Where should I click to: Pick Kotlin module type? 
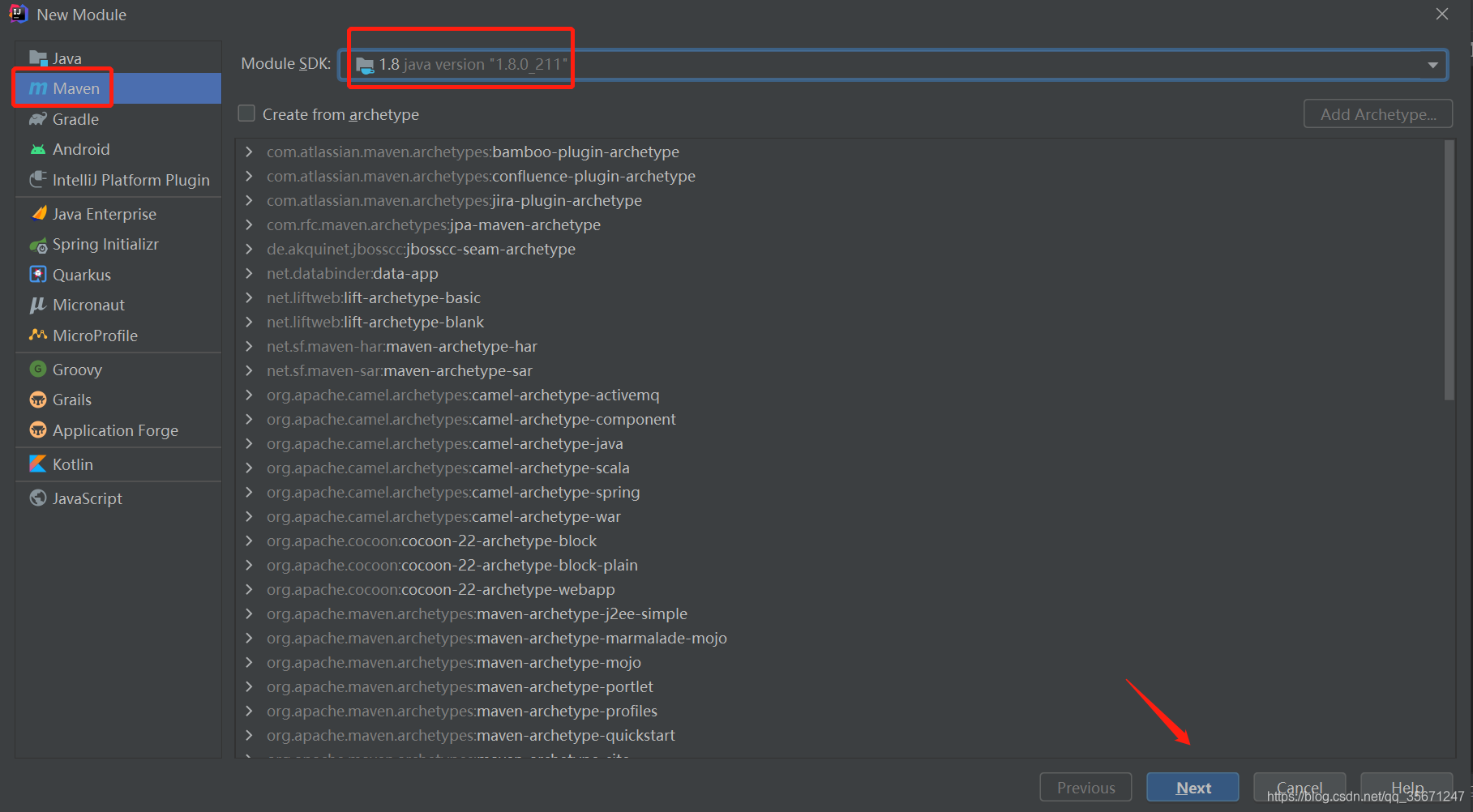click(118, 464)
